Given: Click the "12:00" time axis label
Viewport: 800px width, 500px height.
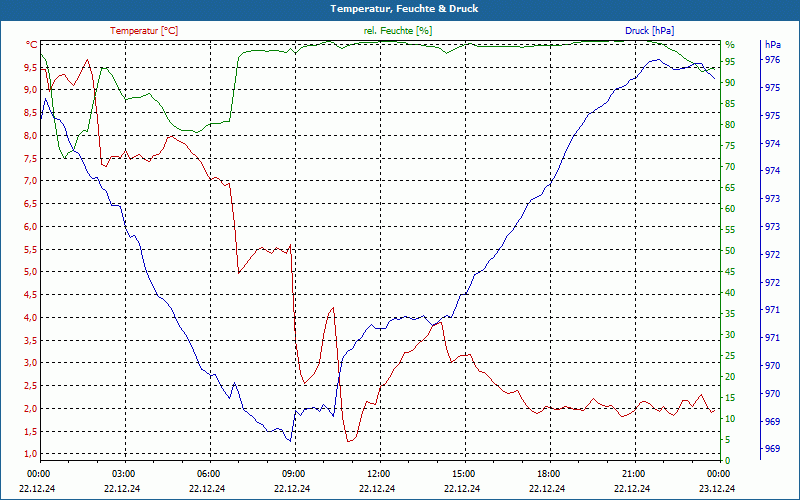Looking at the screenshot, I should click(379, 474).
